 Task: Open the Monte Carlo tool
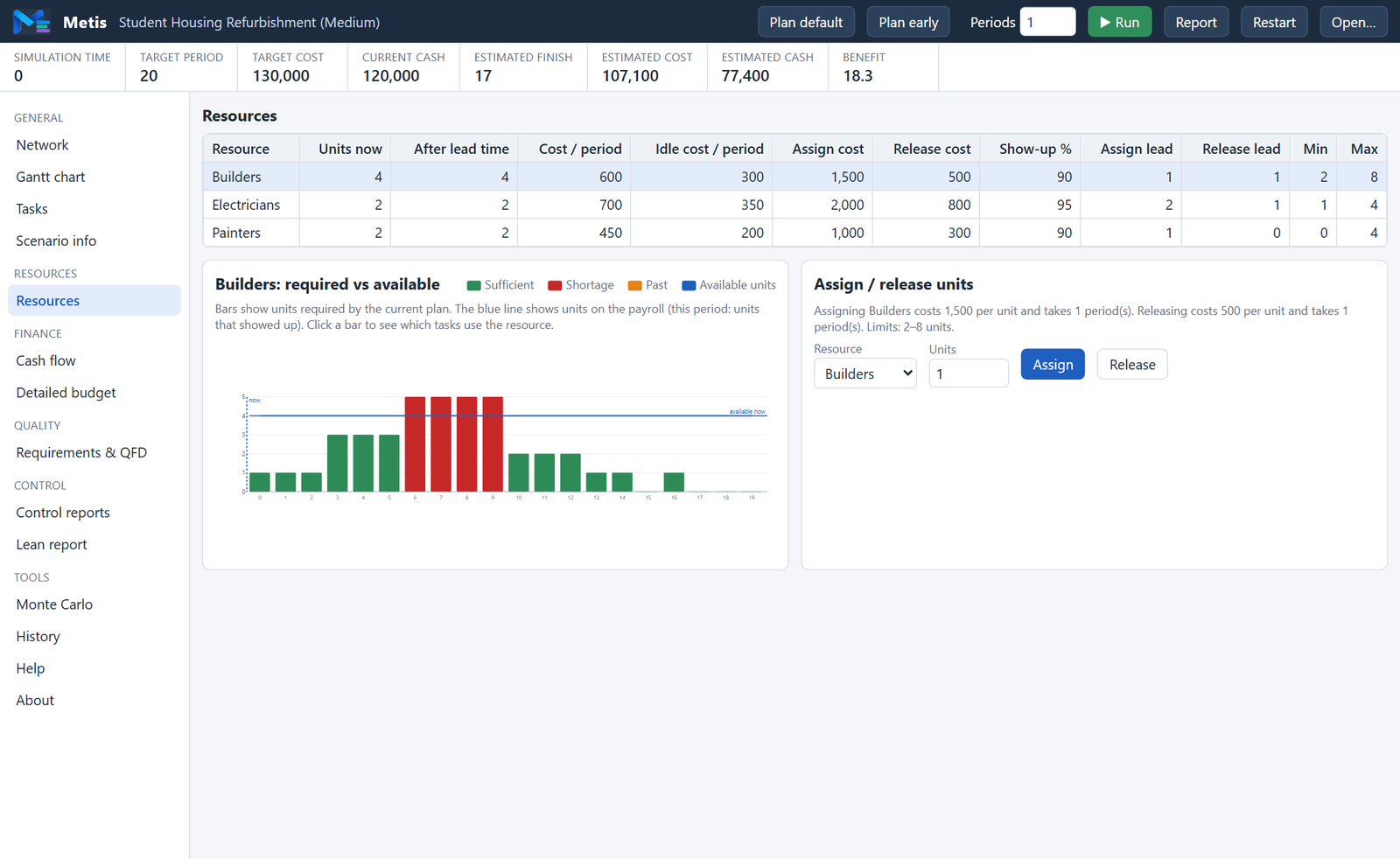click(x=94, y=604)
